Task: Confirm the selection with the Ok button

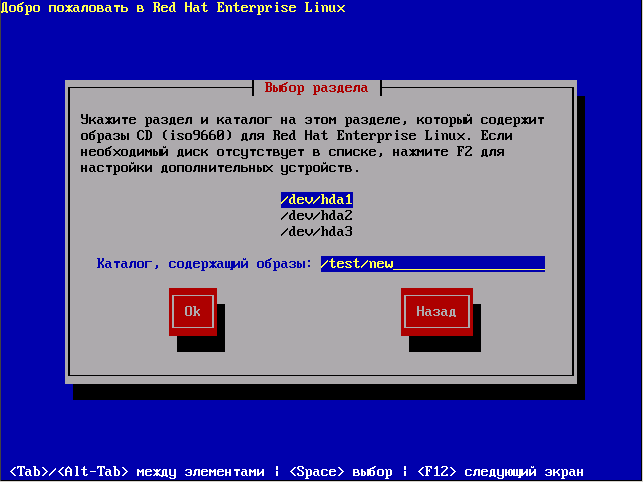Action: (193, 312)
